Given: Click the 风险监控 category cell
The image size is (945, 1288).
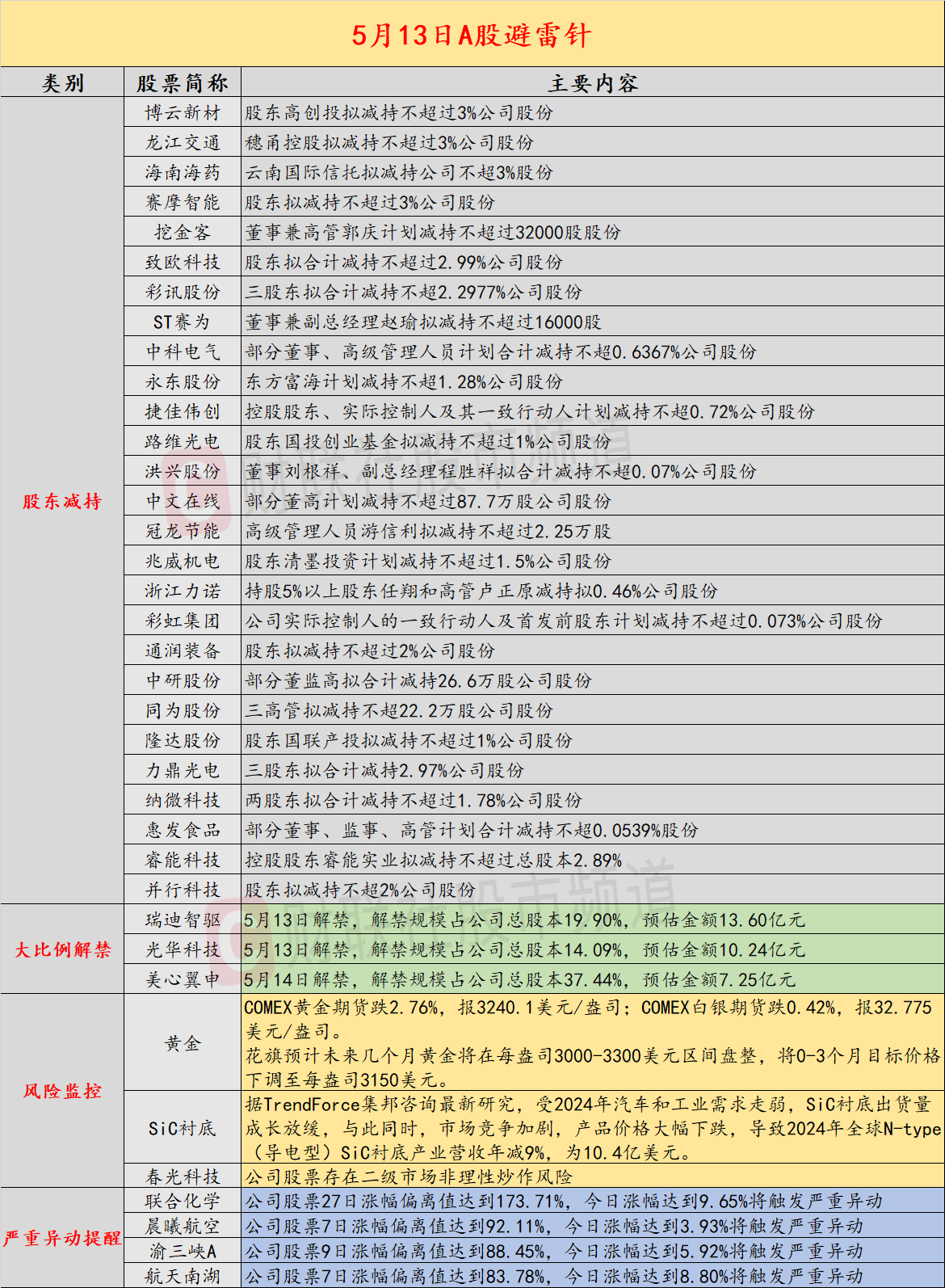Looking at the screenshot, I should tap(62, 1091).
